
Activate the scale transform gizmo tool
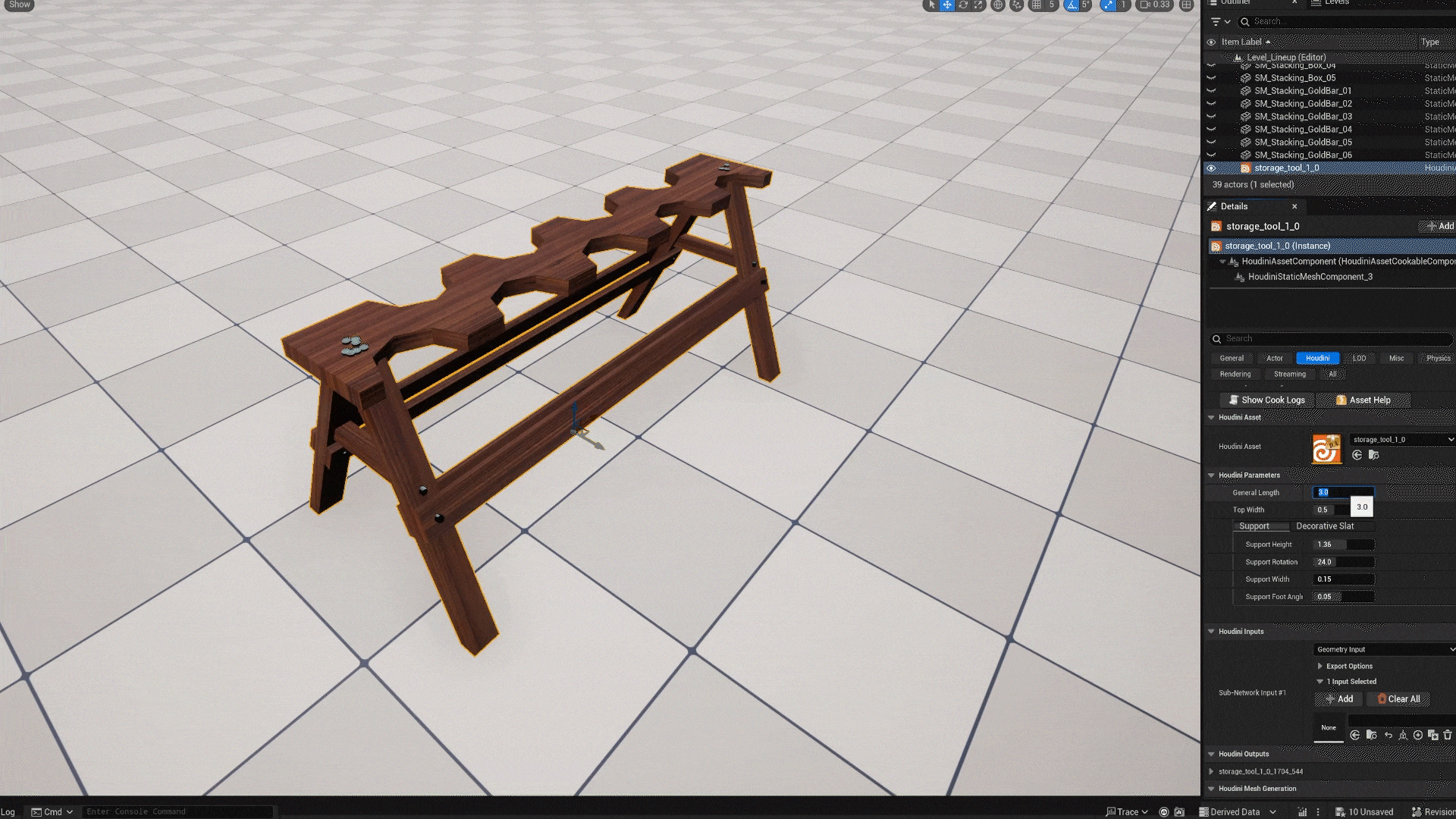coord(978,5)
